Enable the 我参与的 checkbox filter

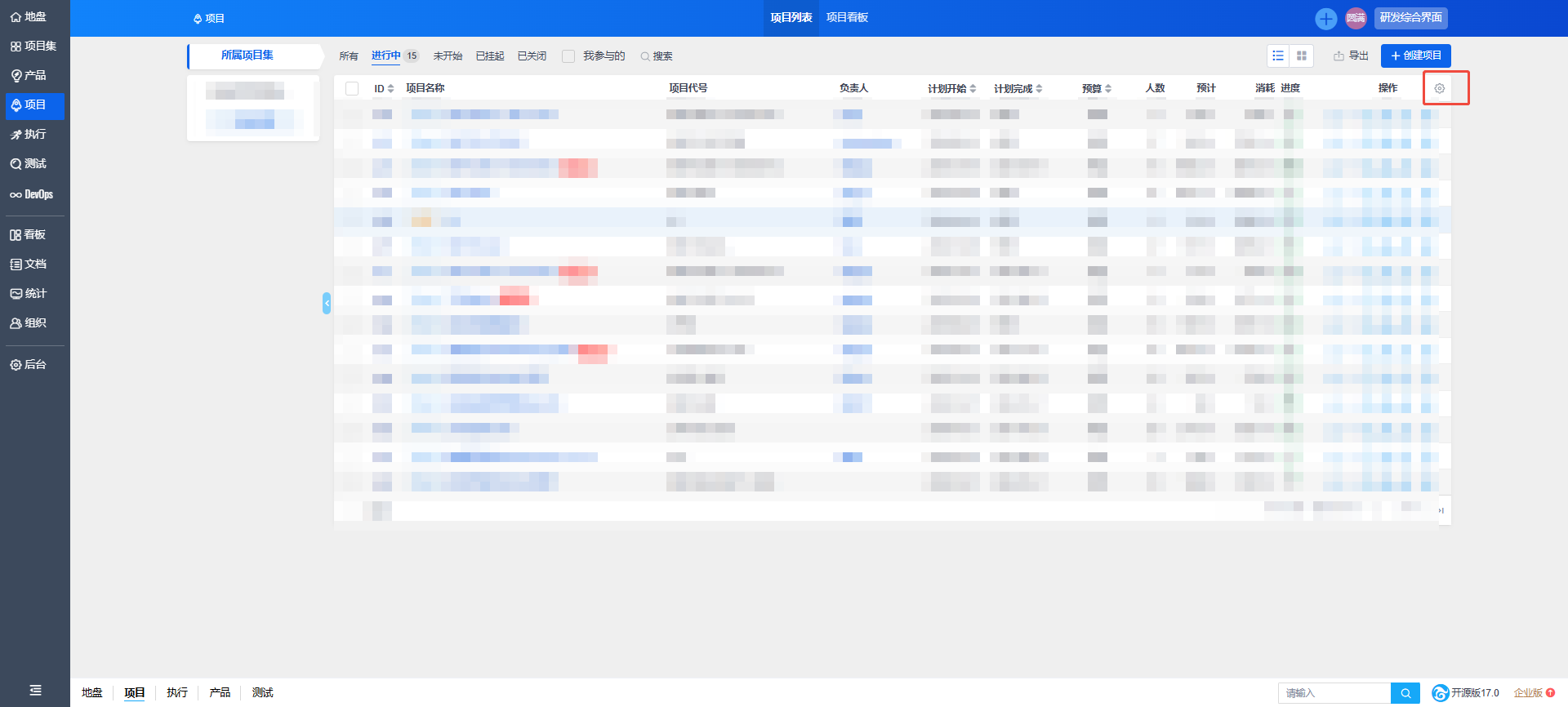click(568, 56)
